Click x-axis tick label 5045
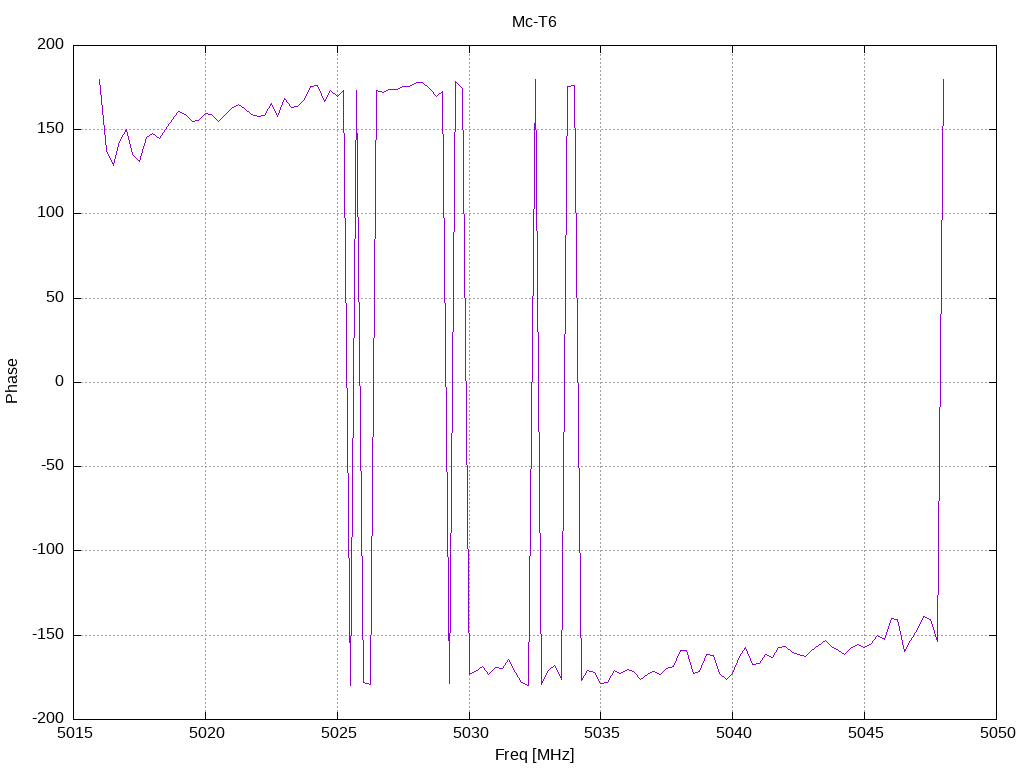The image size is (1024, 768). pyautogui.click(x=865, y=733)
